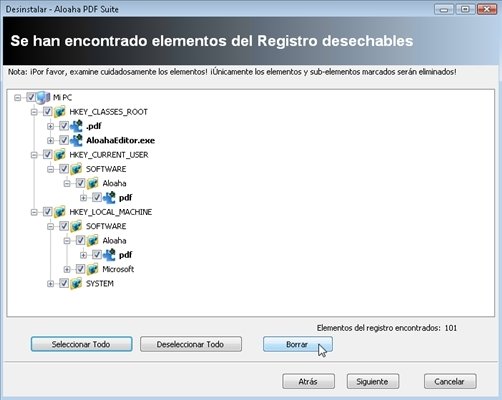Select the AloahaEditor.exe label
The image size is (502, 400).
120,141
